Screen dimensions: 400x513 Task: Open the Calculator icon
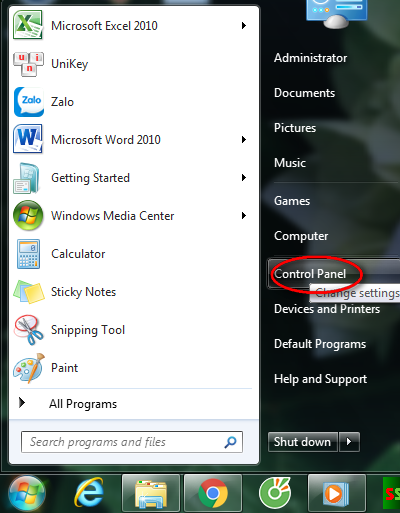[28, 254]
